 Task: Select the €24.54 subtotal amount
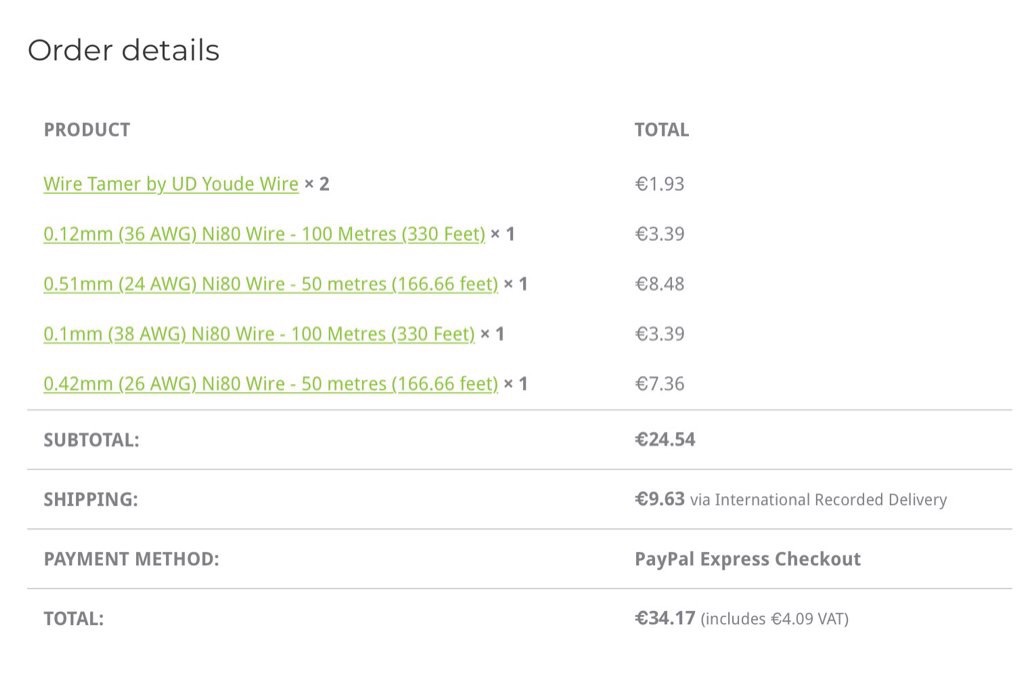click(665, 439)
